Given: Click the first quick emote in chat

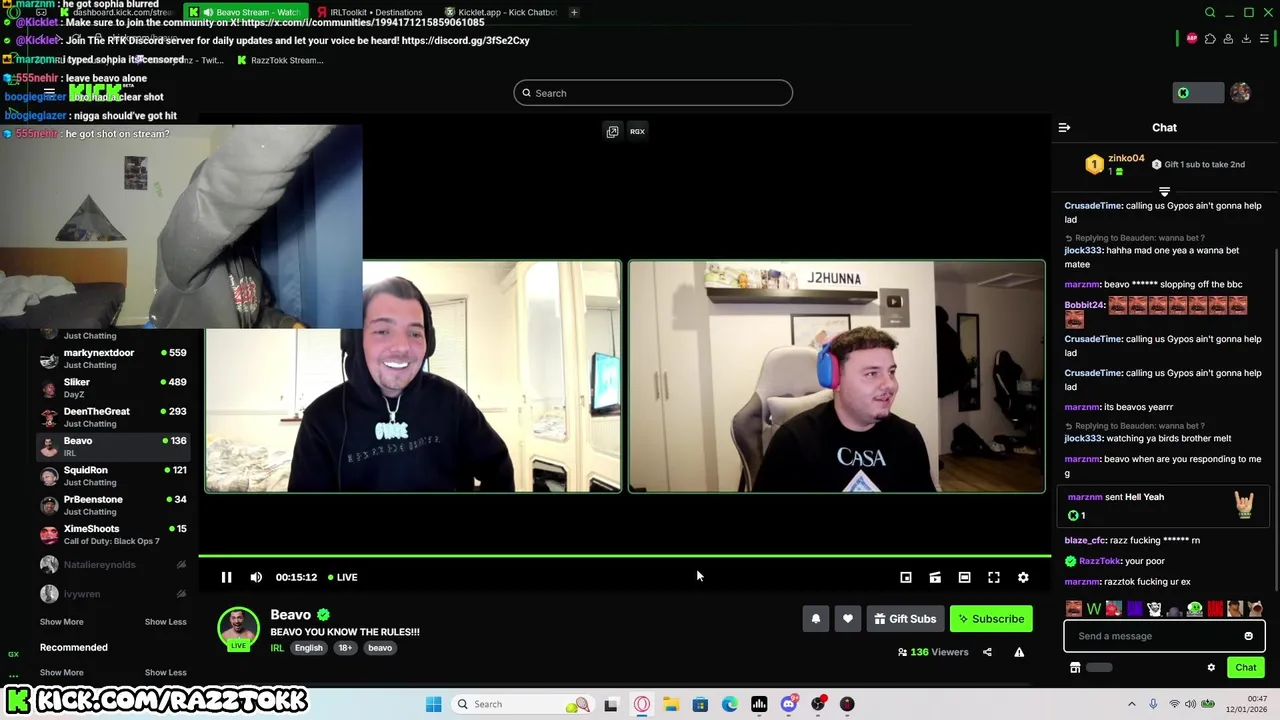Looking at the screenshot, I should pyautogui.click(x=1074, y=608).
